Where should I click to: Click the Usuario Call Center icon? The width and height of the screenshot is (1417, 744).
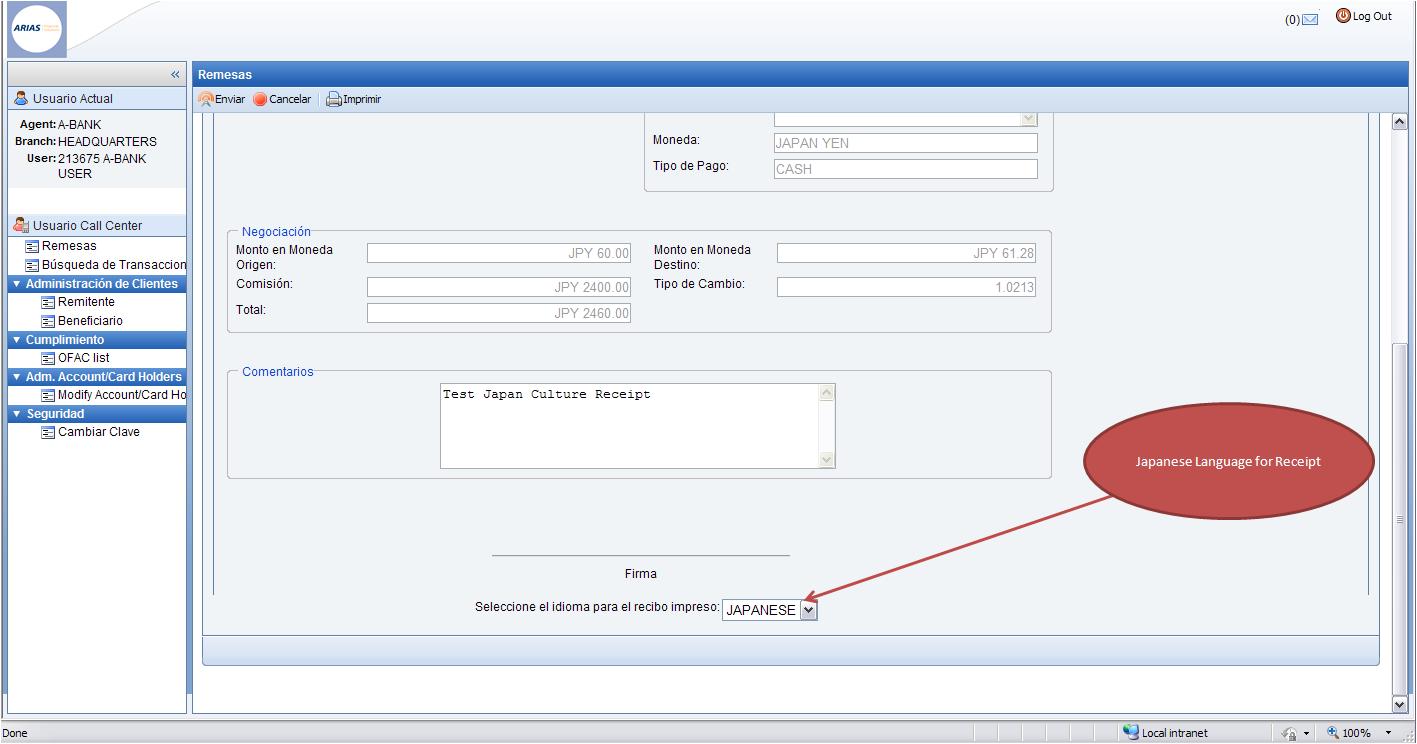pos(21,225)
